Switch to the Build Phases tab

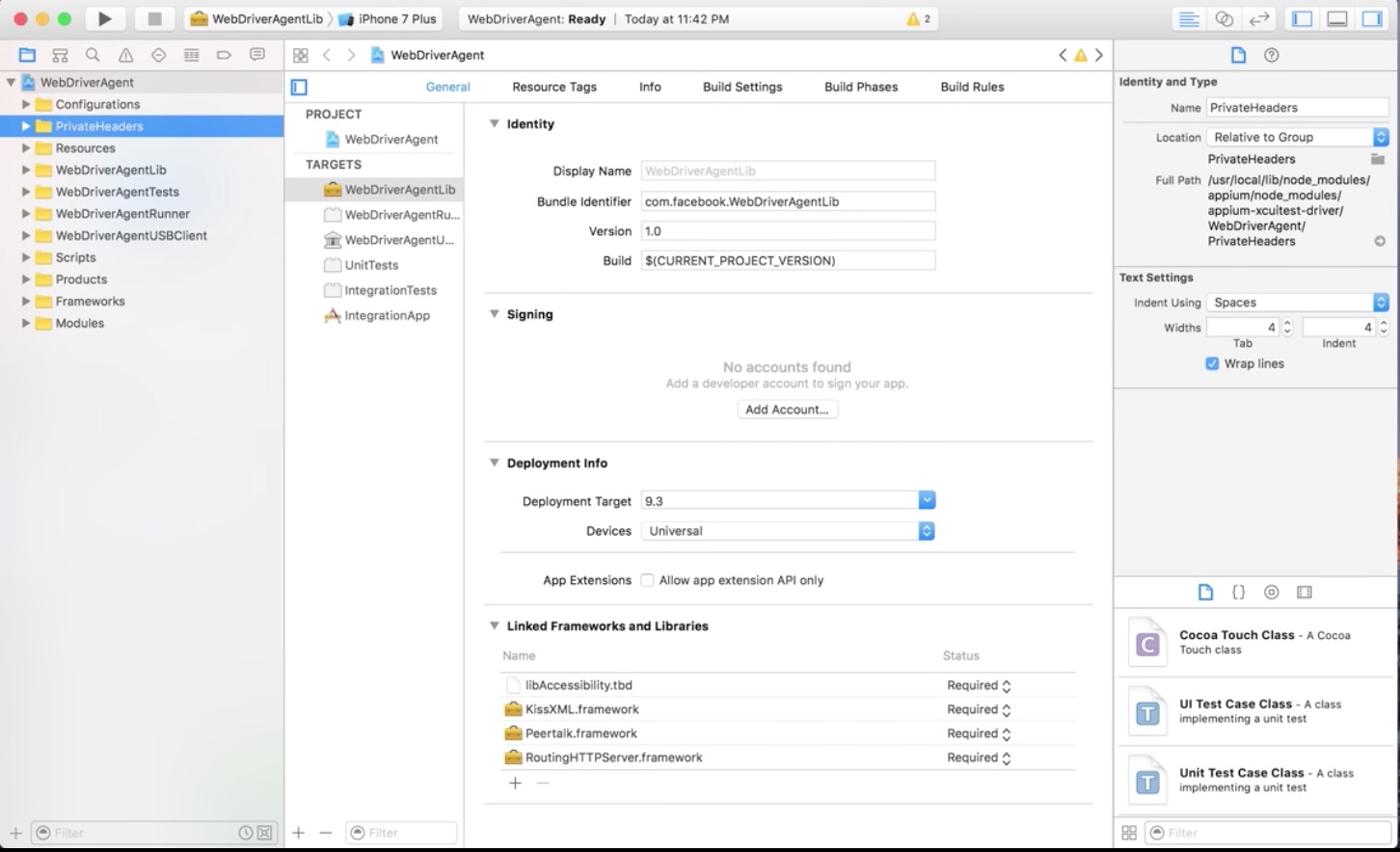pos(861,87)
